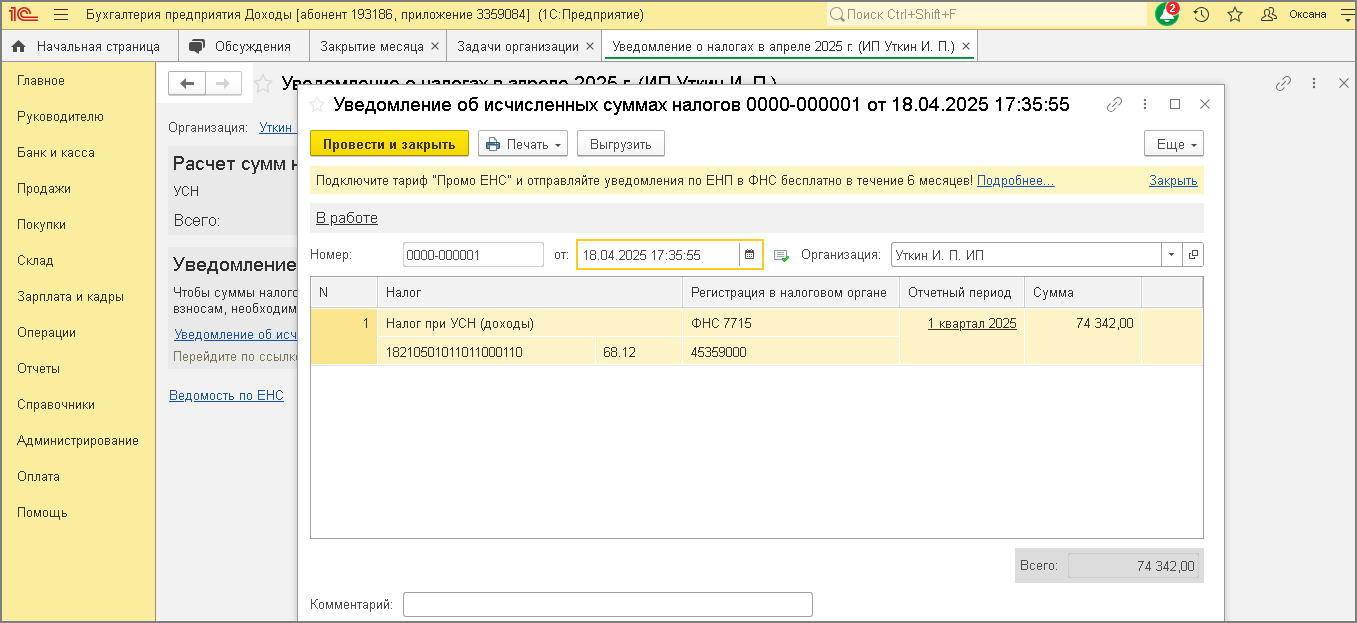Close the Уведомление о налогах tab
Screen dimensions: 1357x623
pos(966,47)
